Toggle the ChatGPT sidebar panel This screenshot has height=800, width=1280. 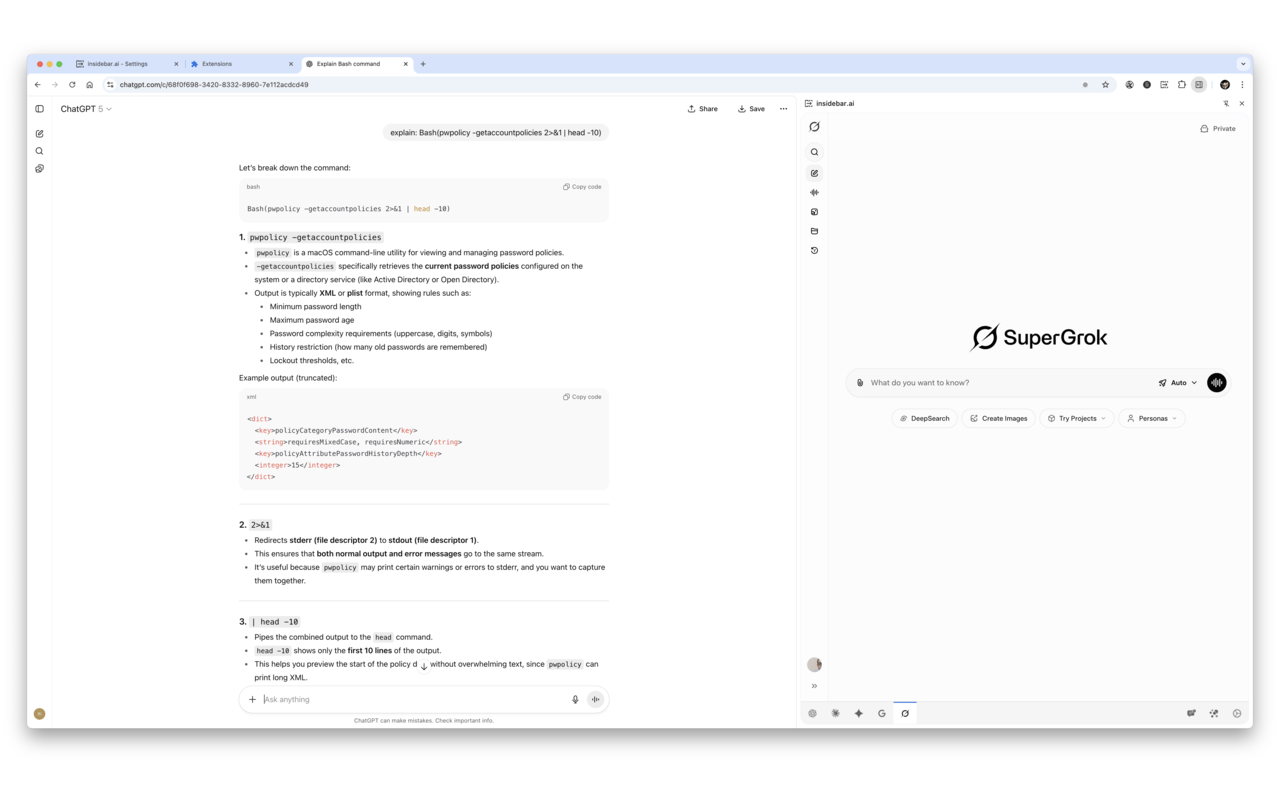(40, 109)
